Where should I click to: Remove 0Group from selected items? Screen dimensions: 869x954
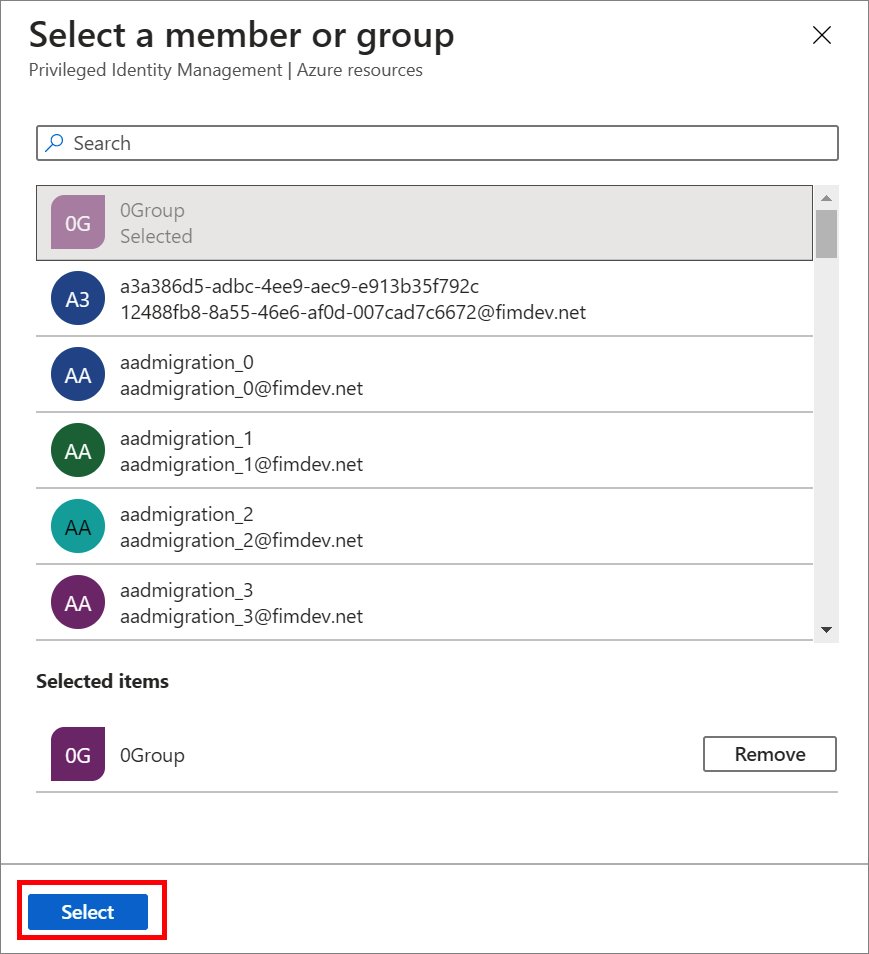(769, 754)
